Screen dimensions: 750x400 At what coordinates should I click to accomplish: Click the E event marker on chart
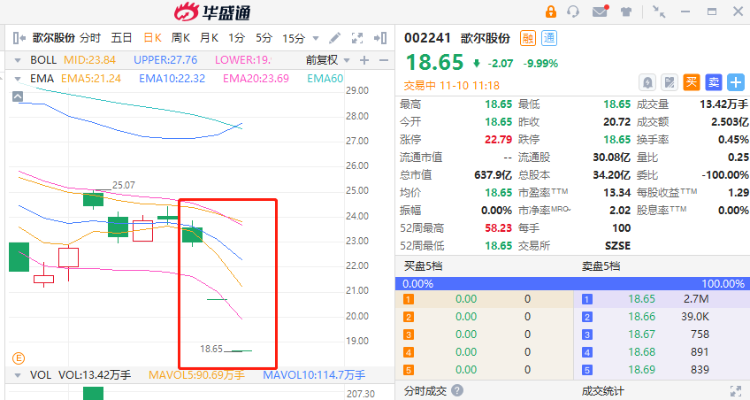18,358
